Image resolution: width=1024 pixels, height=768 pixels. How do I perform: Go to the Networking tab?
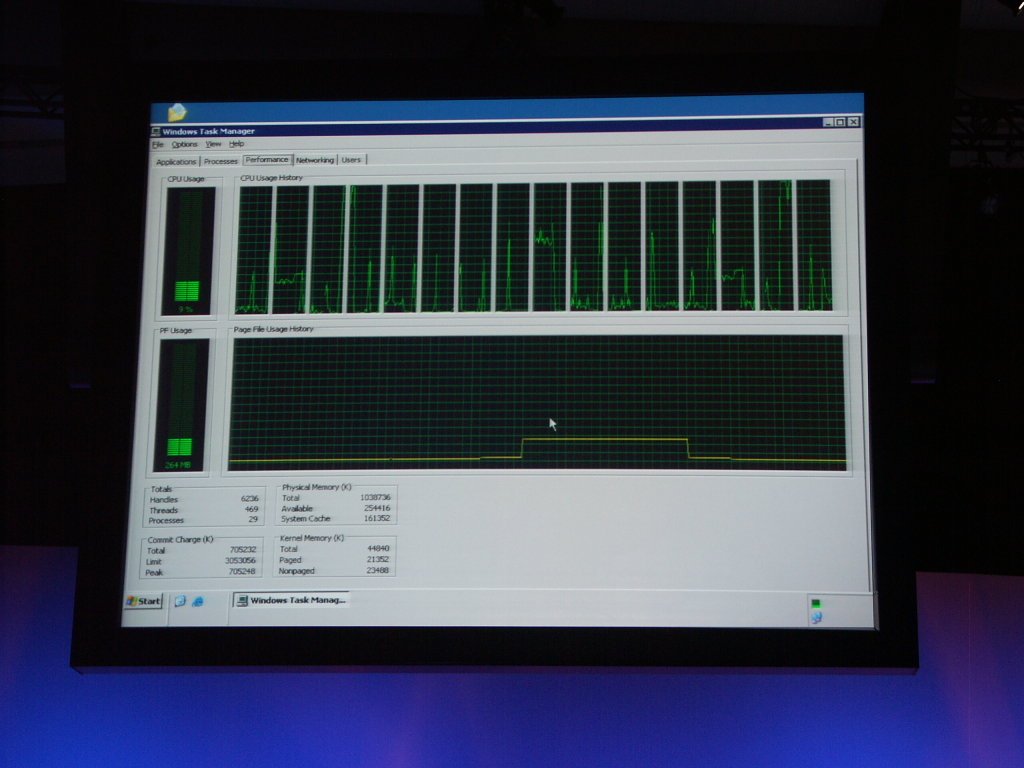pos(315,160)
